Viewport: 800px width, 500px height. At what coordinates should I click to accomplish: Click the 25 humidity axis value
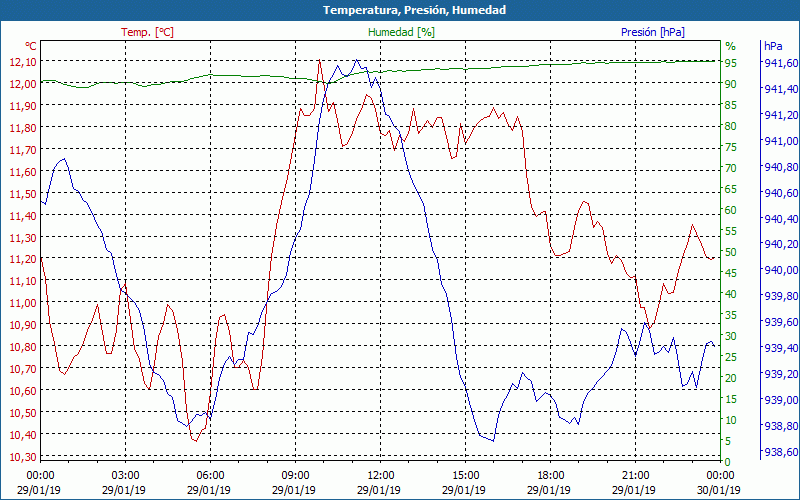pos(731,357)
